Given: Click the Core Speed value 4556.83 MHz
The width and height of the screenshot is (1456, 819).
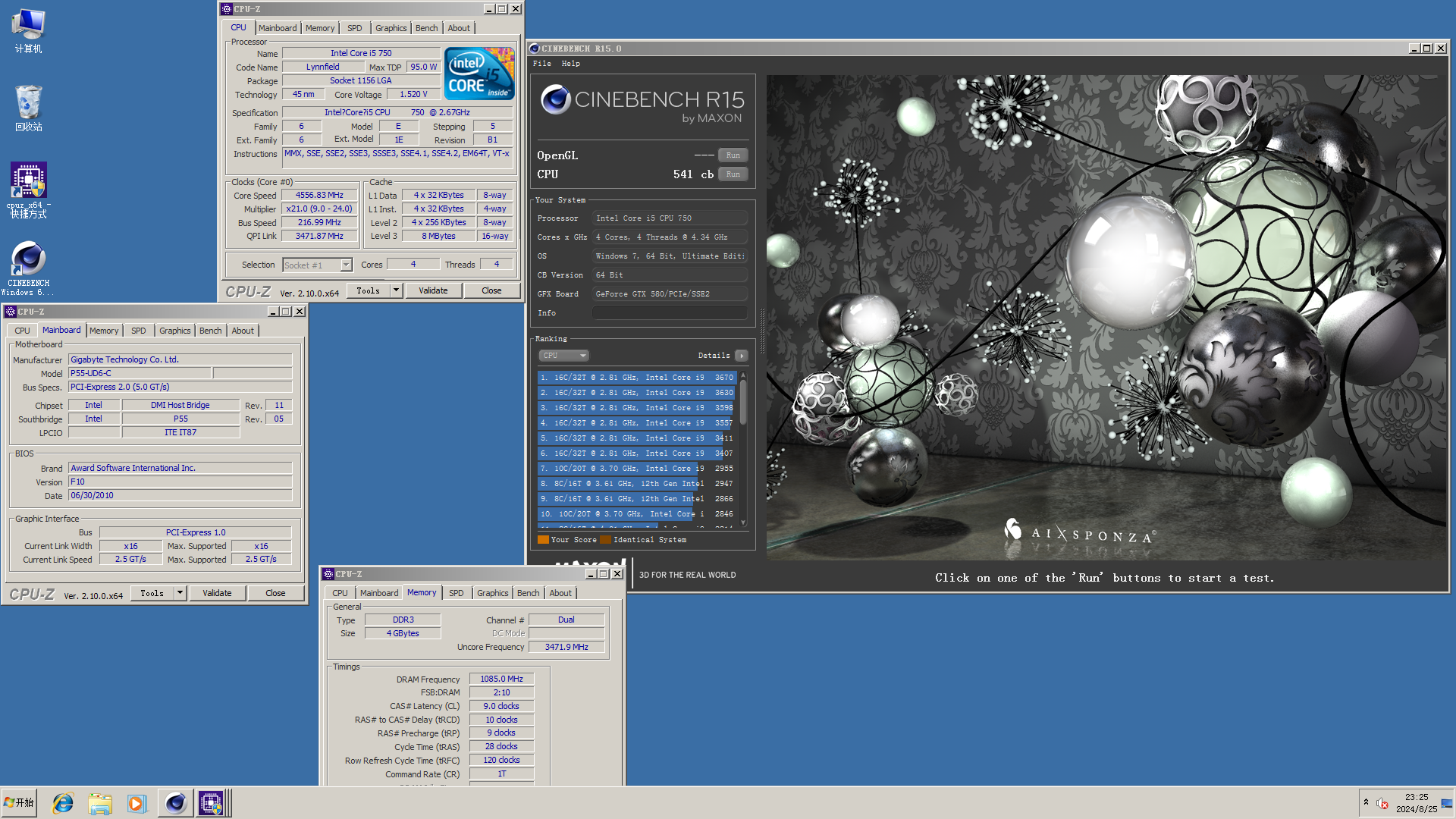Looking at the screenshot, I should click(x=319, y=196).
